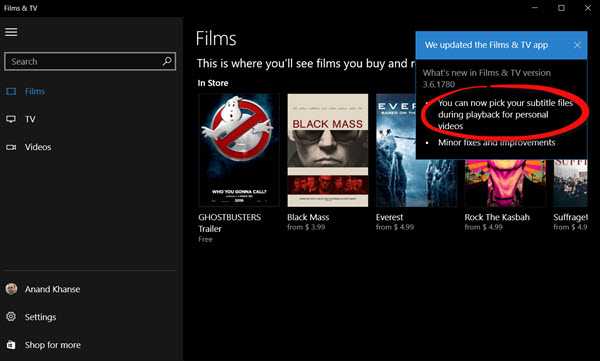This screenshot has width=600, height=361.
Task: Click the Everest title link
Action: [x=389, y=217]
